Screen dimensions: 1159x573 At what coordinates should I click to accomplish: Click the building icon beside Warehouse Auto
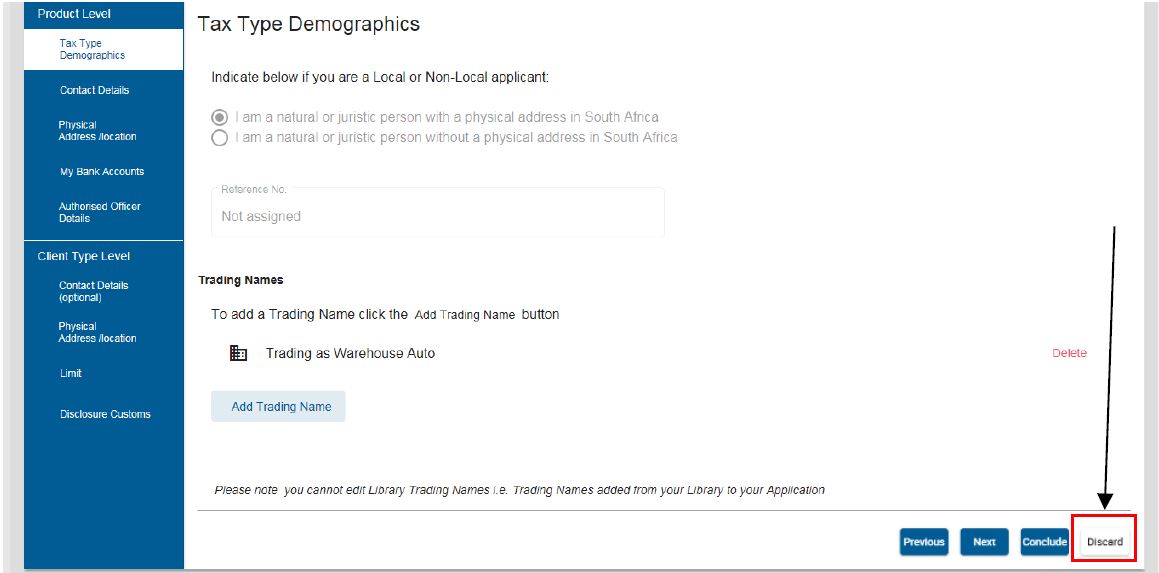pos(238,353)
